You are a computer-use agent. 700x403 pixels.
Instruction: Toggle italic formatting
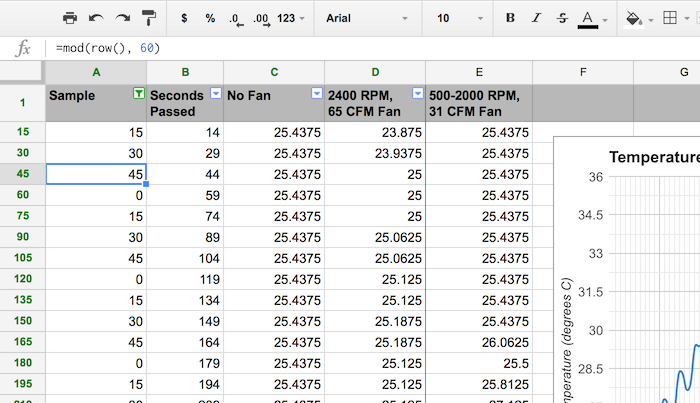coord(536,18)
